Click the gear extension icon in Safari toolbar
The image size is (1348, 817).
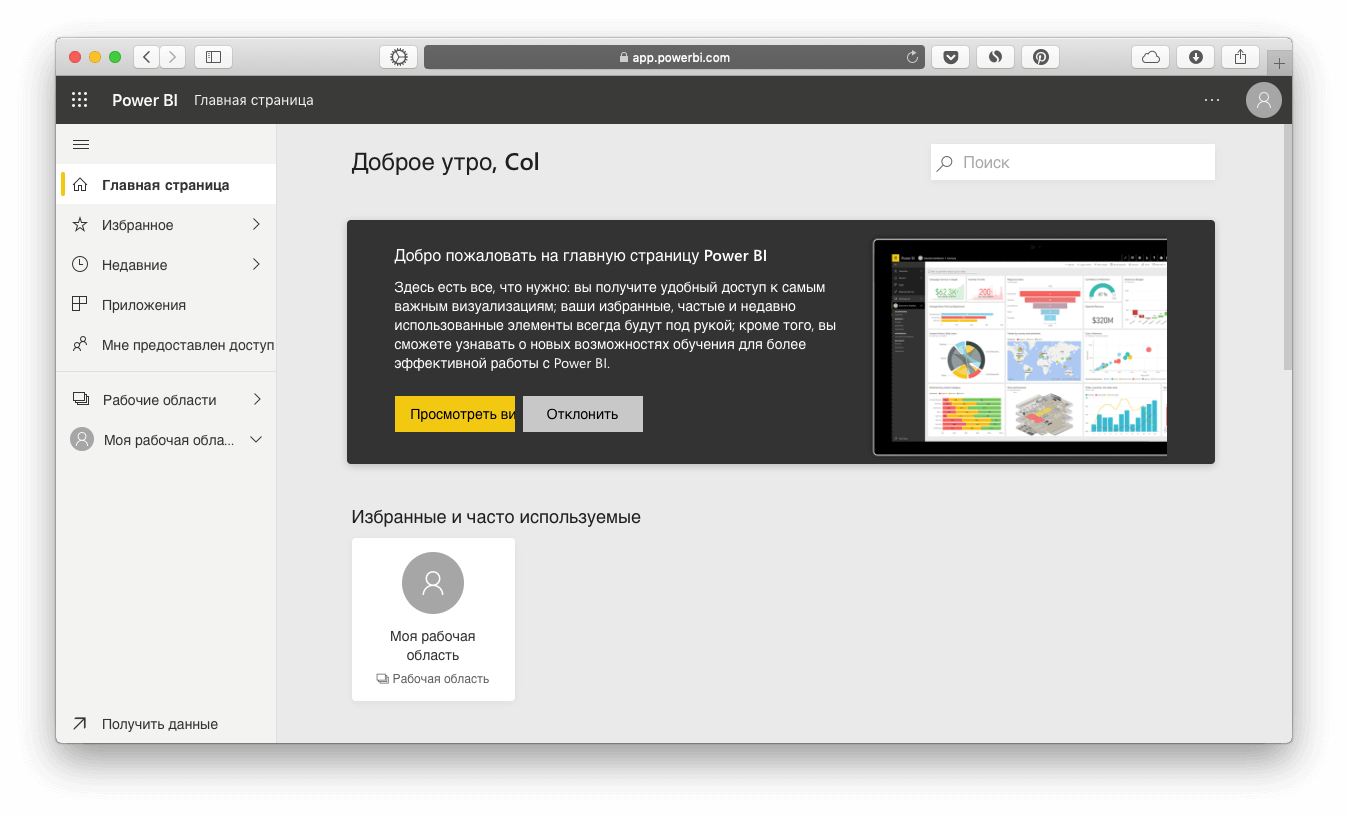(399, 57)
